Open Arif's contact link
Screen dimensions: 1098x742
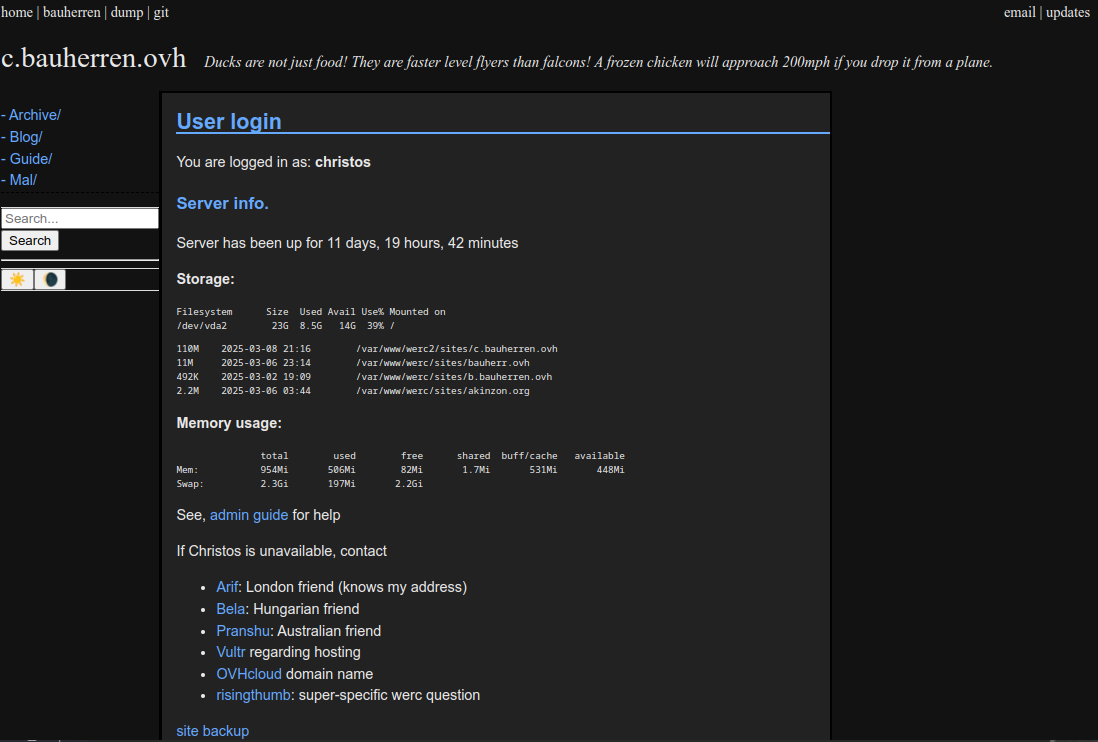[x=227, y=587]
